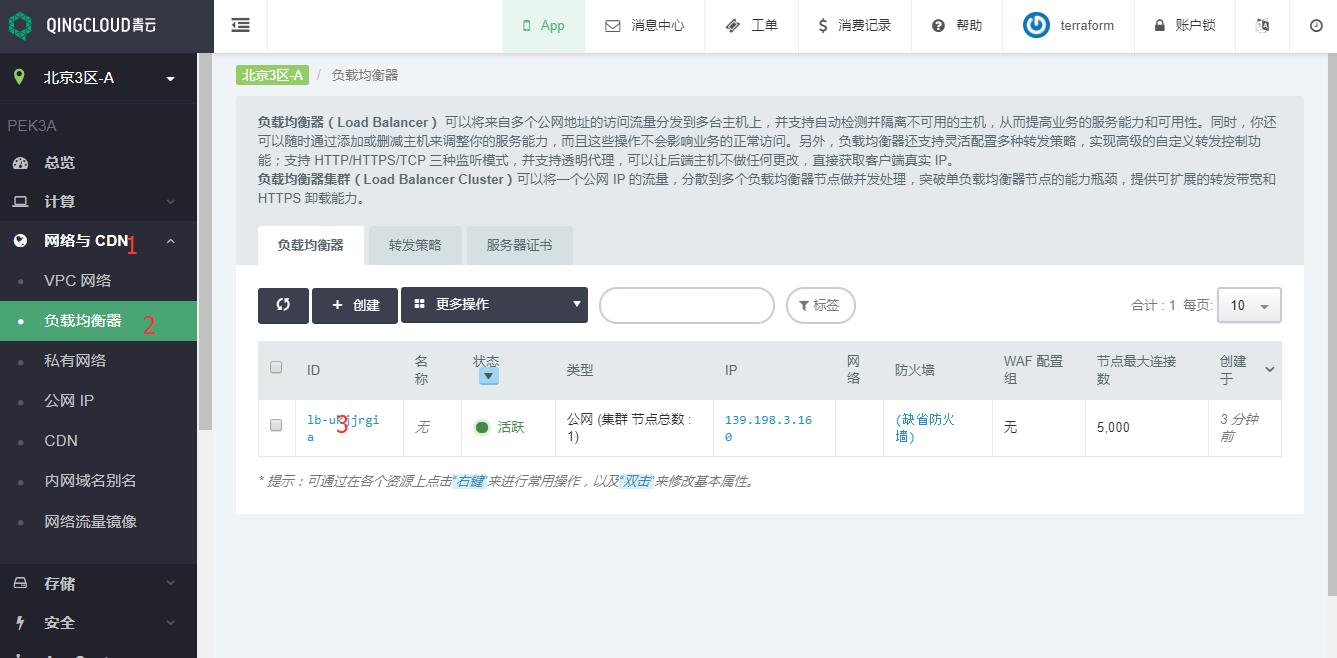The height and width of the screenshot is (658, 1337).
Task: Switch to the 转发策略 tab
Action: point(415,245)
